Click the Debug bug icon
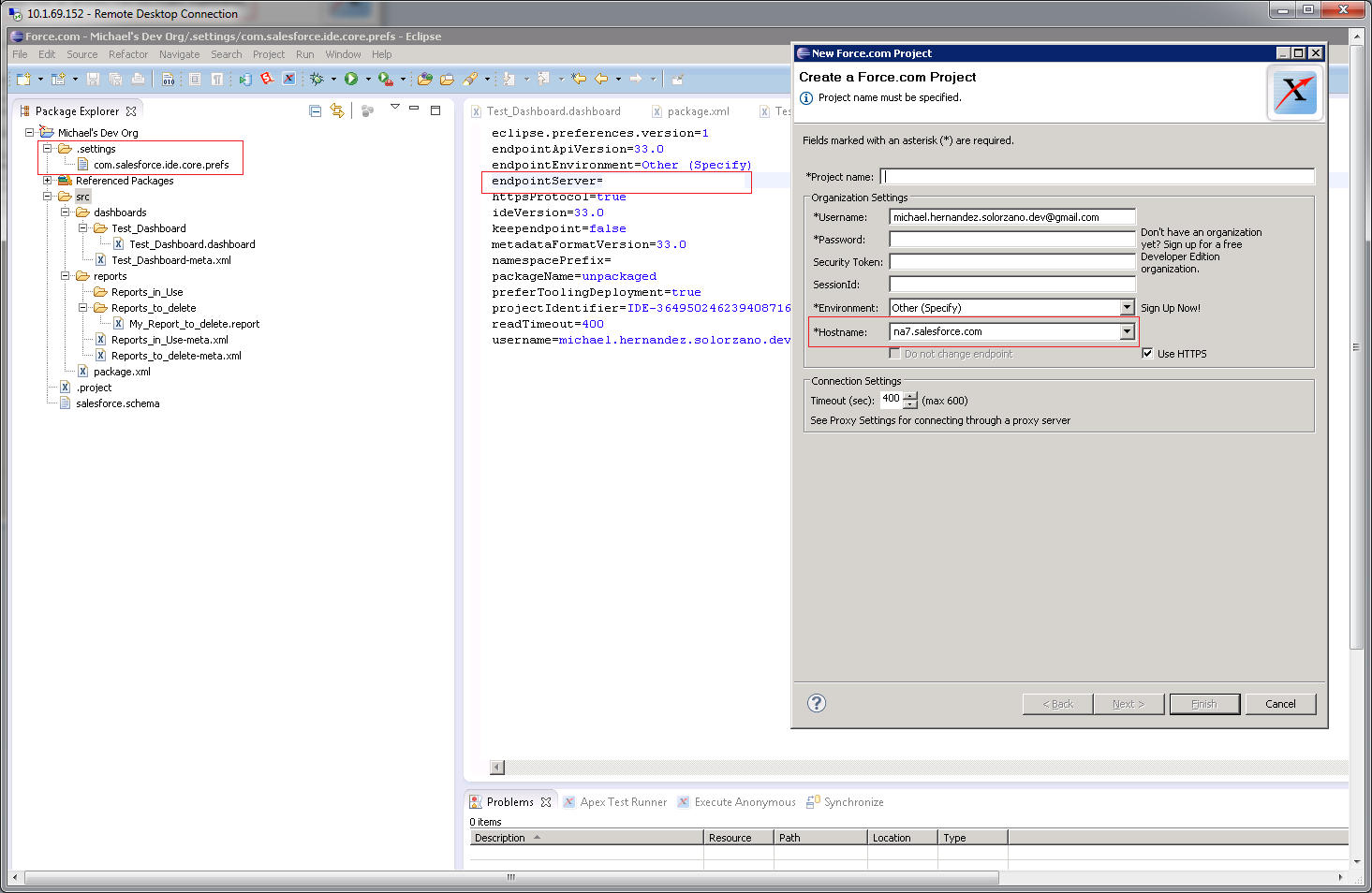 (317, 80)
